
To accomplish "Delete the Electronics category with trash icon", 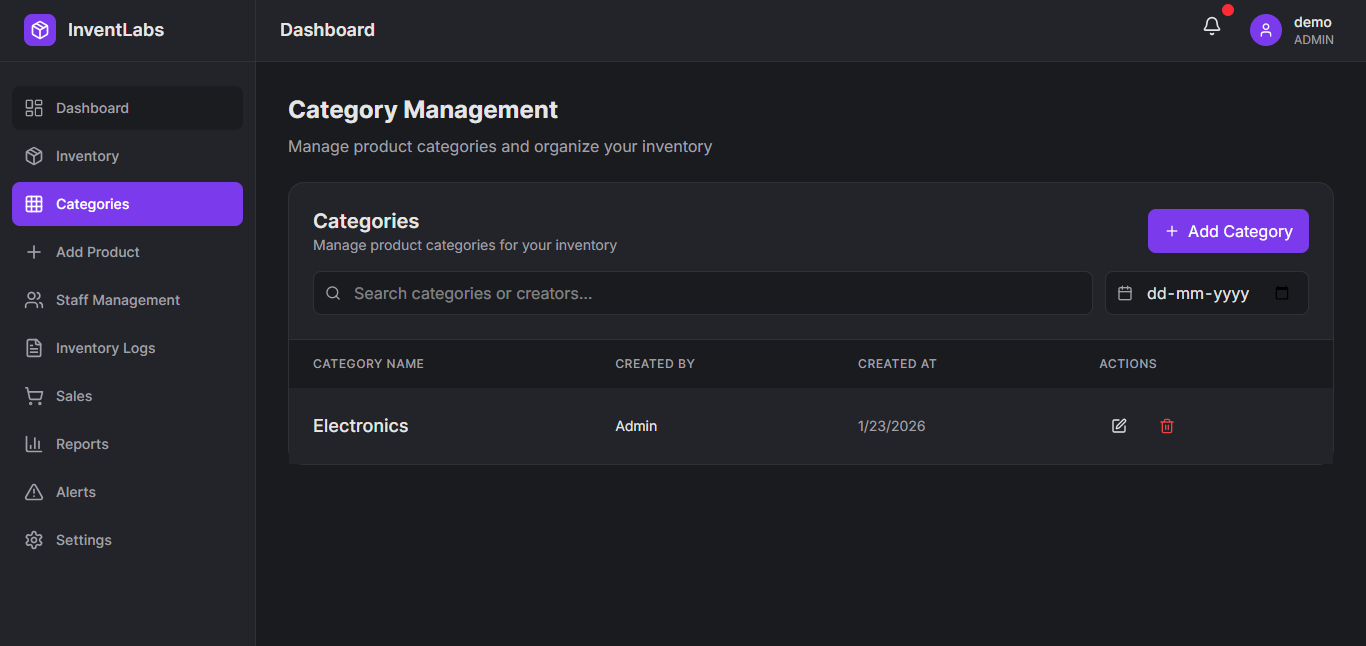I will coord(1166,426).
